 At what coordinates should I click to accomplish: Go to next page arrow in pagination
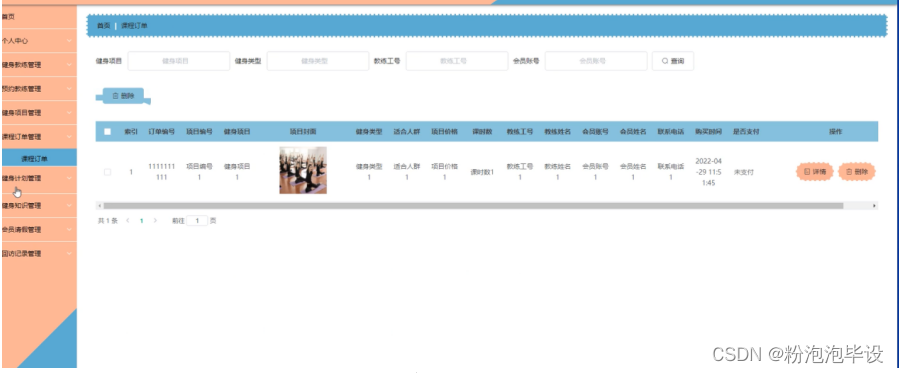[x=155, y=221]
